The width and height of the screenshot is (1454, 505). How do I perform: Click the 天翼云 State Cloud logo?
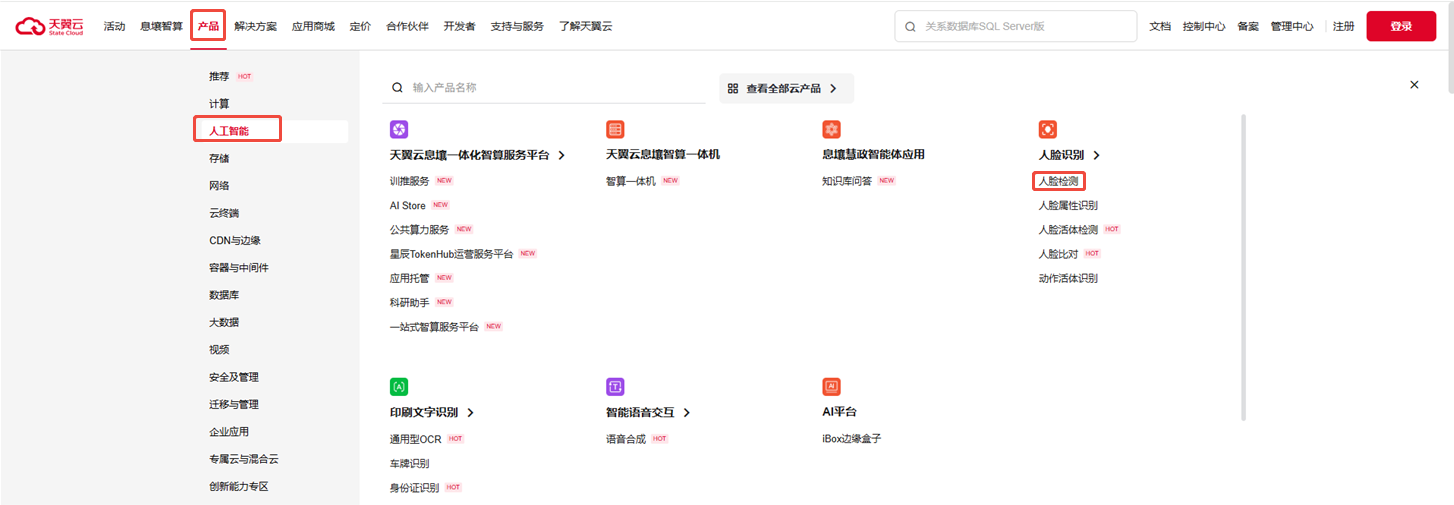click(x=50, y=26)
